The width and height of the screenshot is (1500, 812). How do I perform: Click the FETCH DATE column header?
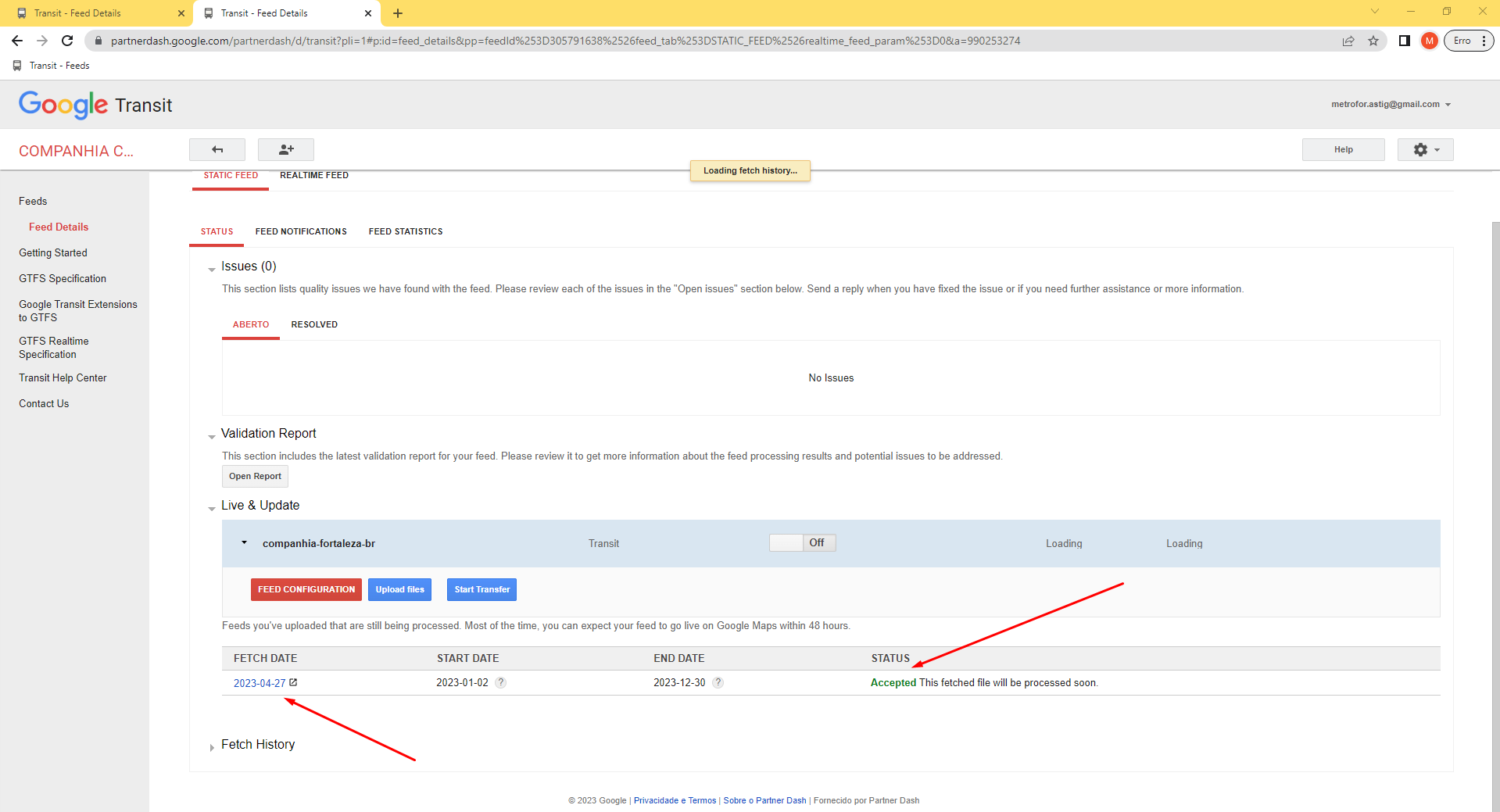265,658
